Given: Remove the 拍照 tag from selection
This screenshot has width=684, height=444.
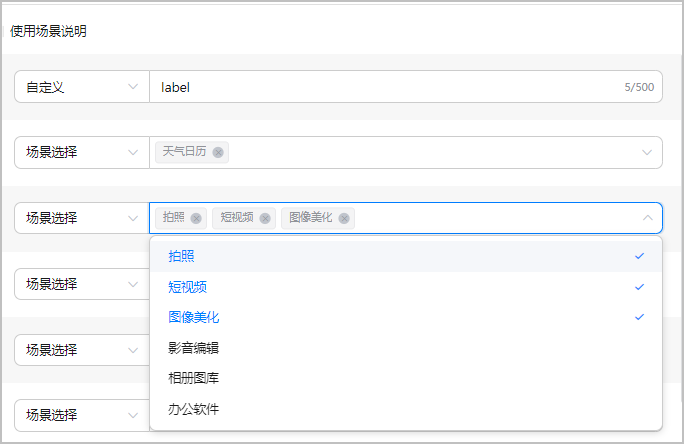Looking at the screenshot, I should pyautogui.click(x=196, y=218).
